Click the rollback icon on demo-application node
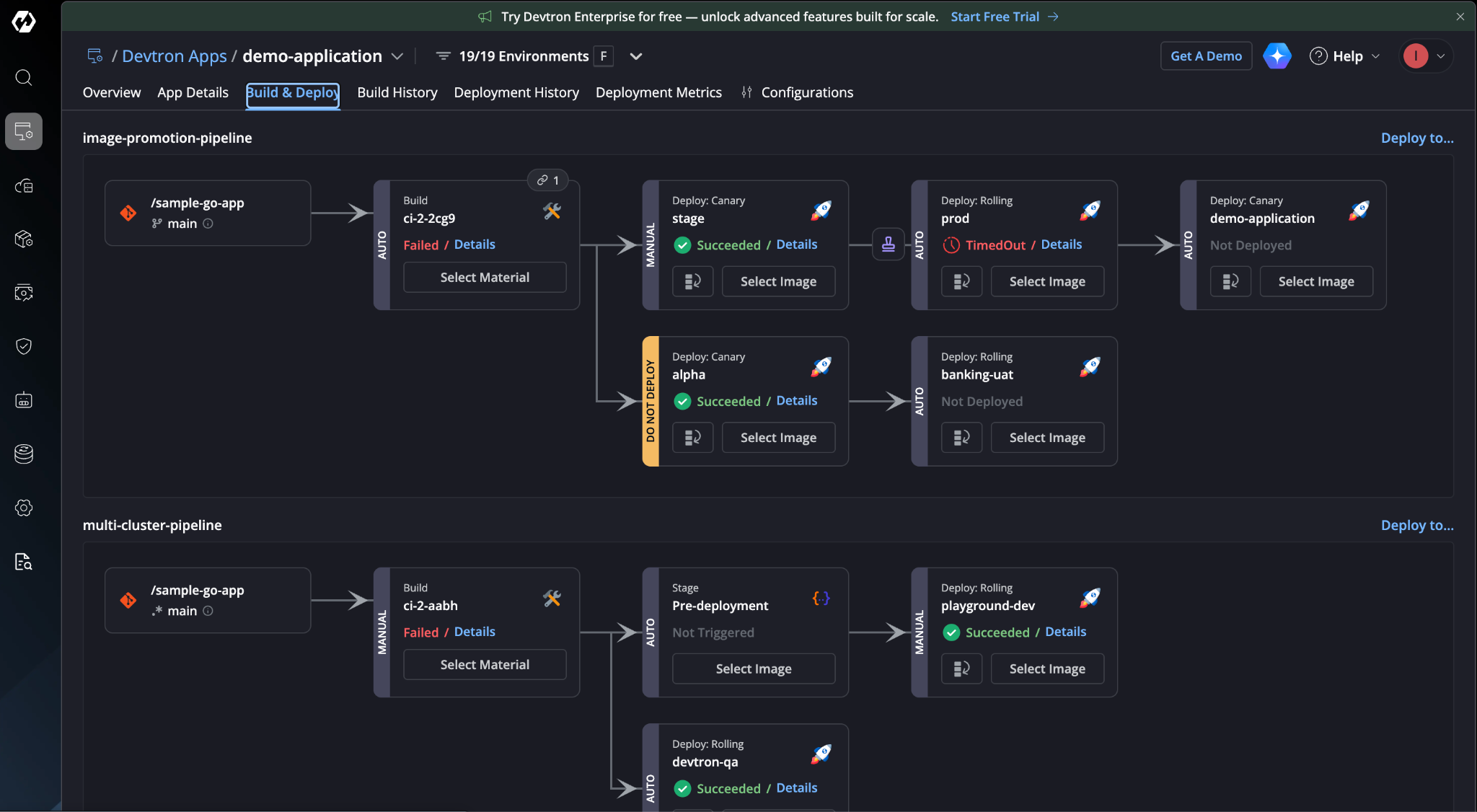The image size is (1477, 812). pos(1230,281)
